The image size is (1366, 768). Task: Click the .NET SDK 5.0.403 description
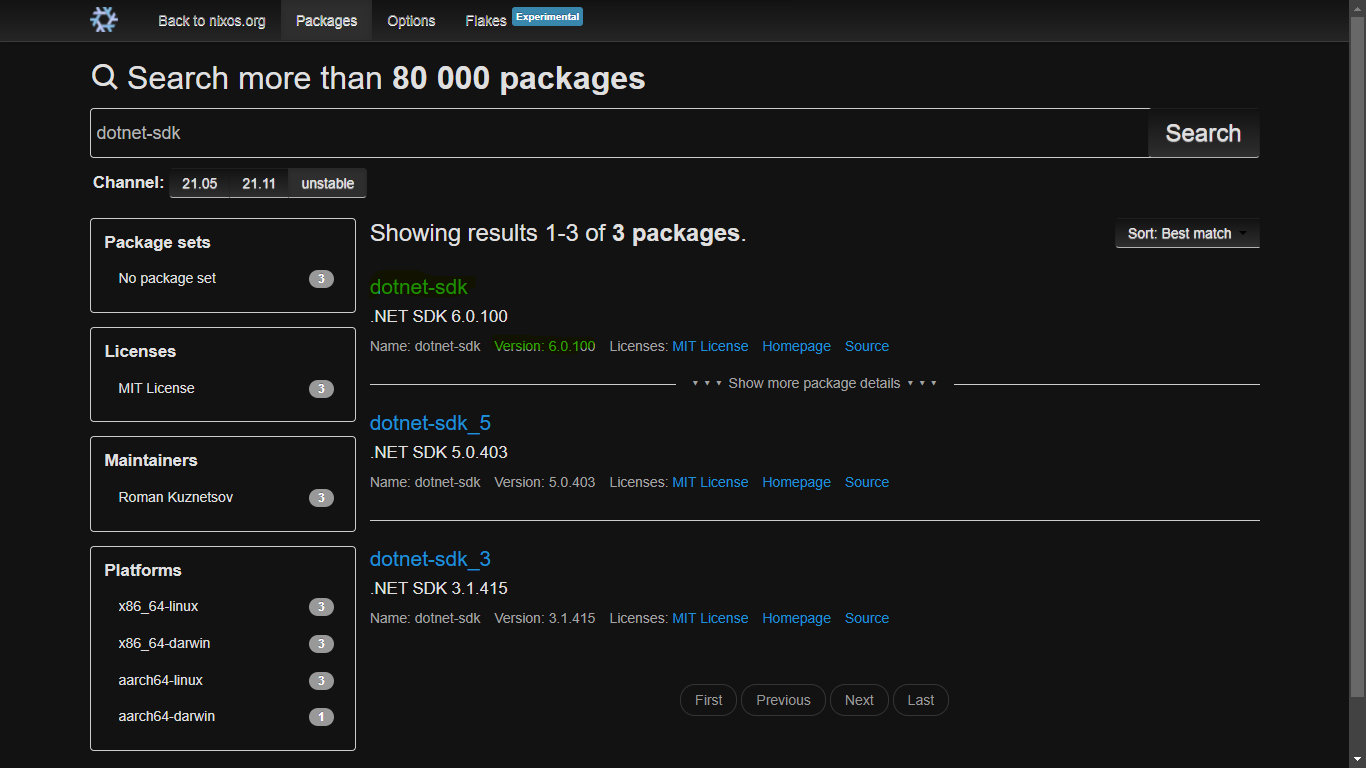(x=439, y=452)
